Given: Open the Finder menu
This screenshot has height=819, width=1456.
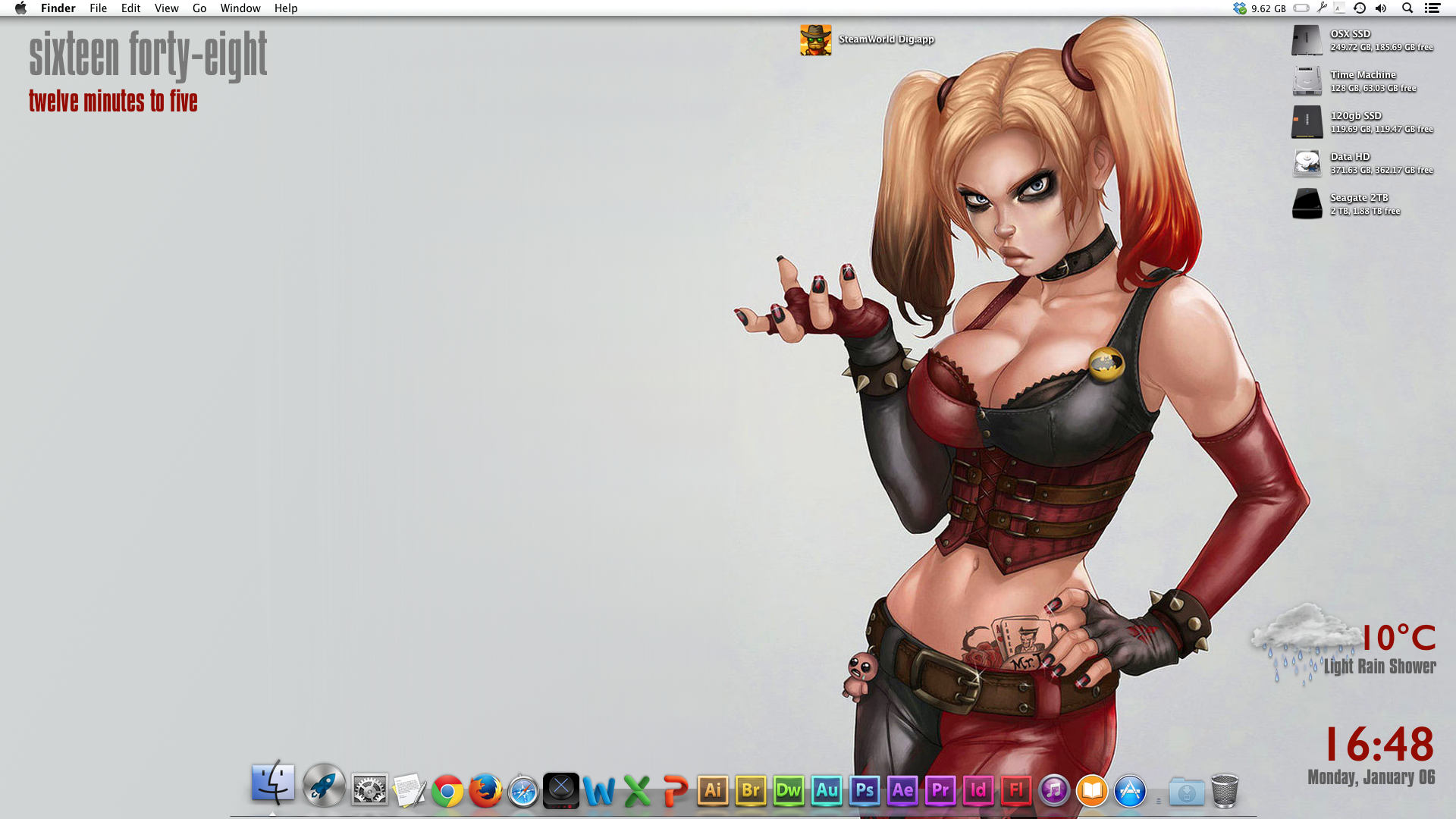Looking at the screenshot, I should tap(58, 8).
